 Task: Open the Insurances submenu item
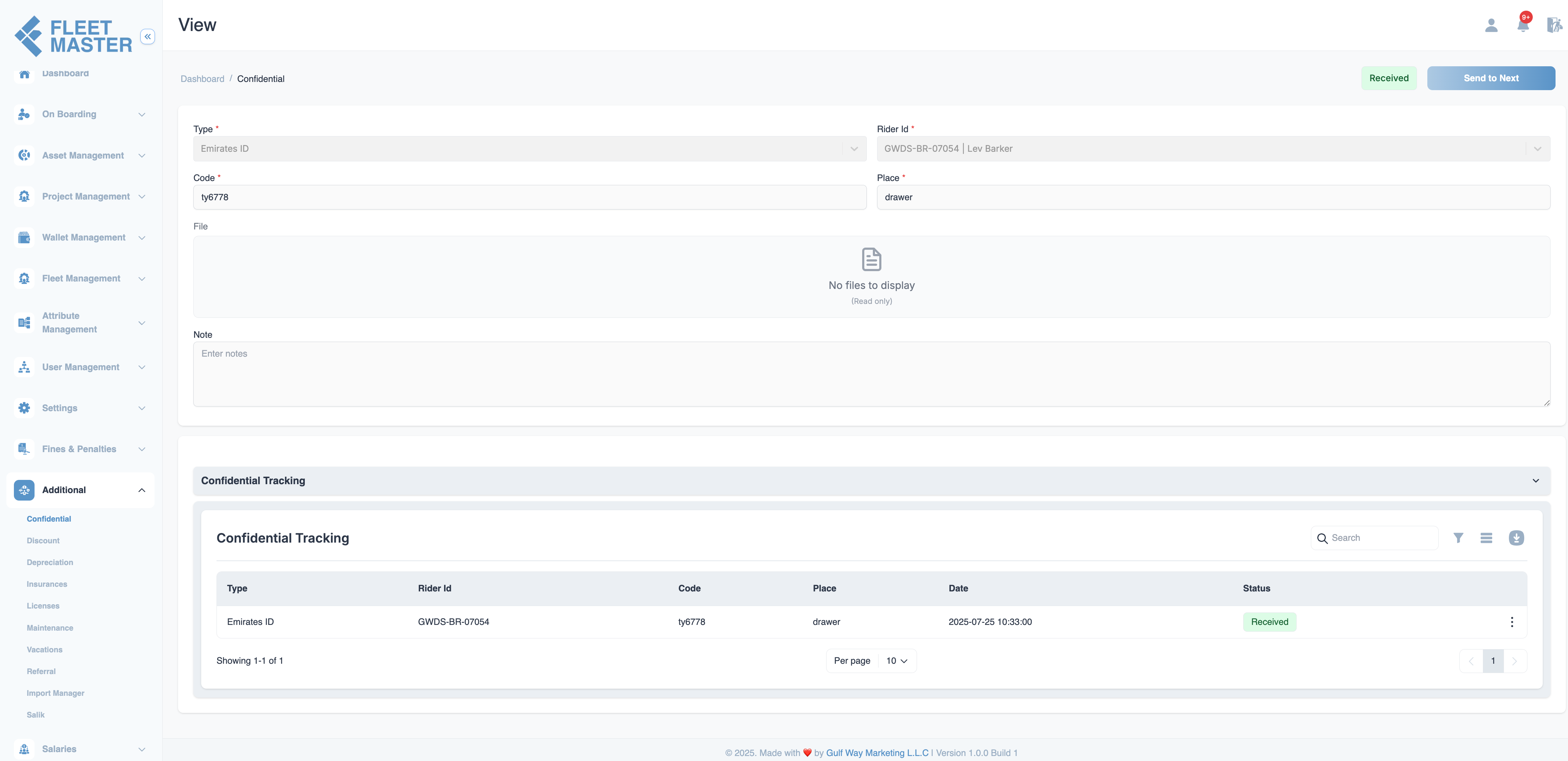(x=47, y=584)
